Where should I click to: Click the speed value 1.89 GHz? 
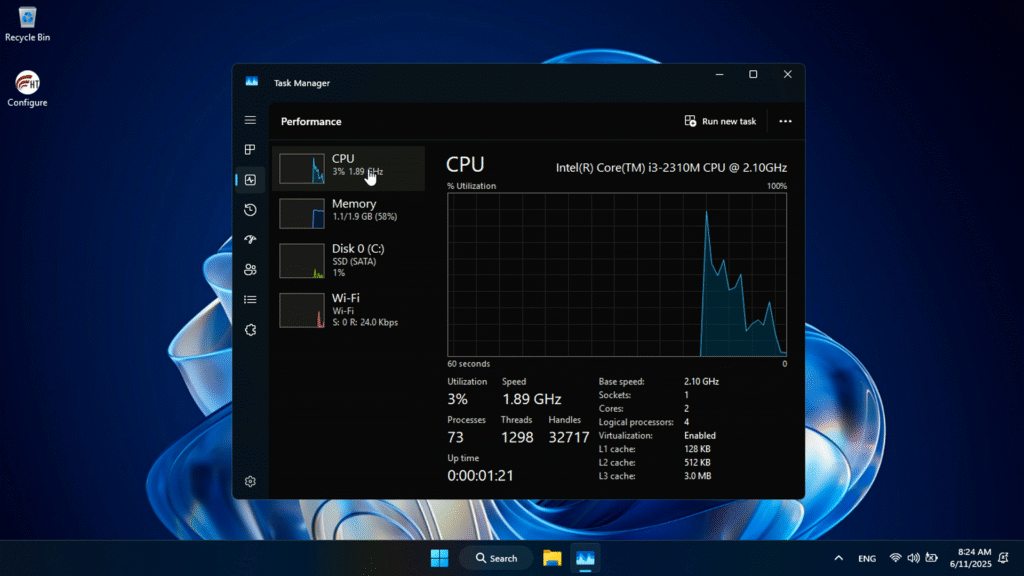[532, 399]
